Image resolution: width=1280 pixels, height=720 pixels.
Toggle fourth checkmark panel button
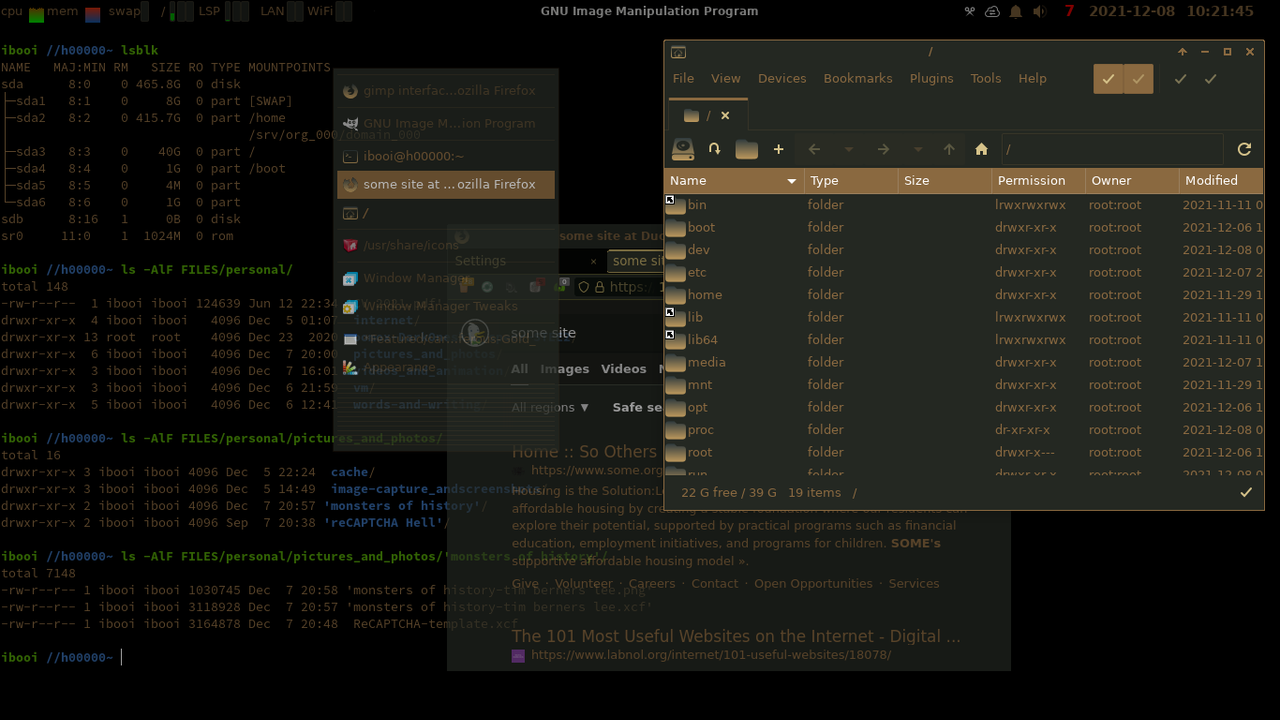pos(1210,79)
